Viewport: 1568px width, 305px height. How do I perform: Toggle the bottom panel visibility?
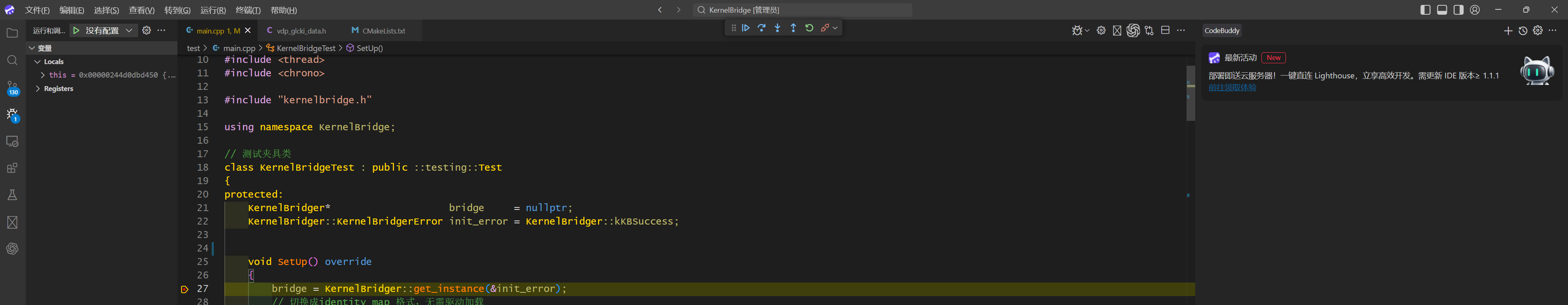click(x=1442, y=10)
